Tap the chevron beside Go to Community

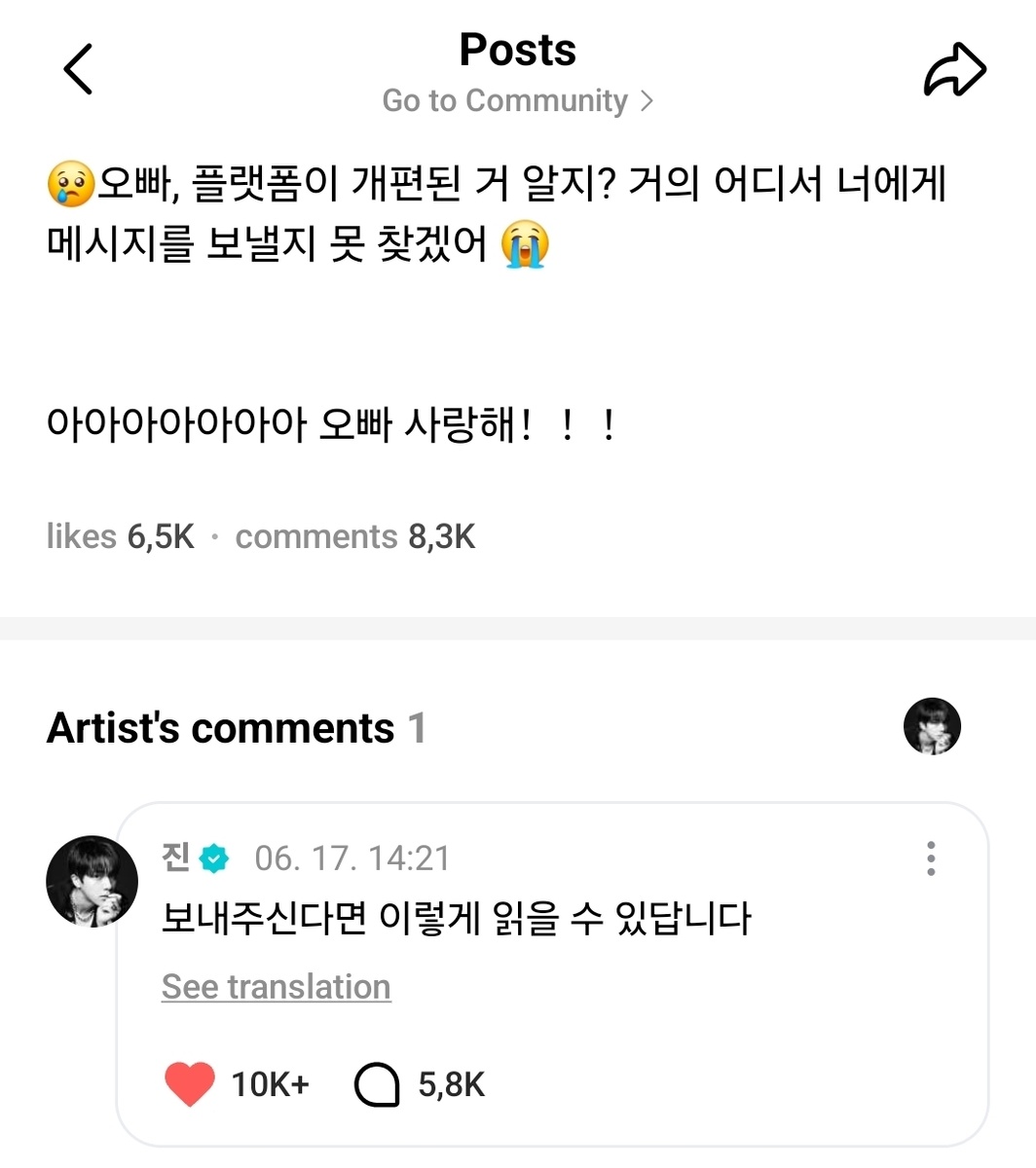click(x=647, y=101)
